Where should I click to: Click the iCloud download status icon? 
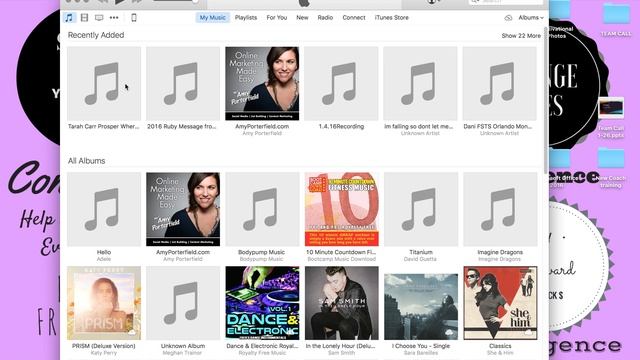(x=508, y=18)
